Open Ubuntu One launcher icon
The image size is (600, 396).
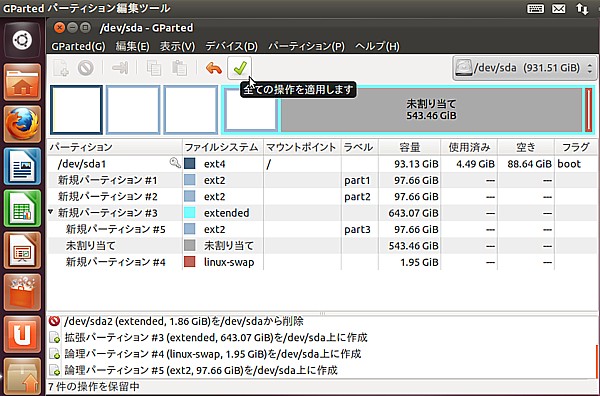point(22,335)
